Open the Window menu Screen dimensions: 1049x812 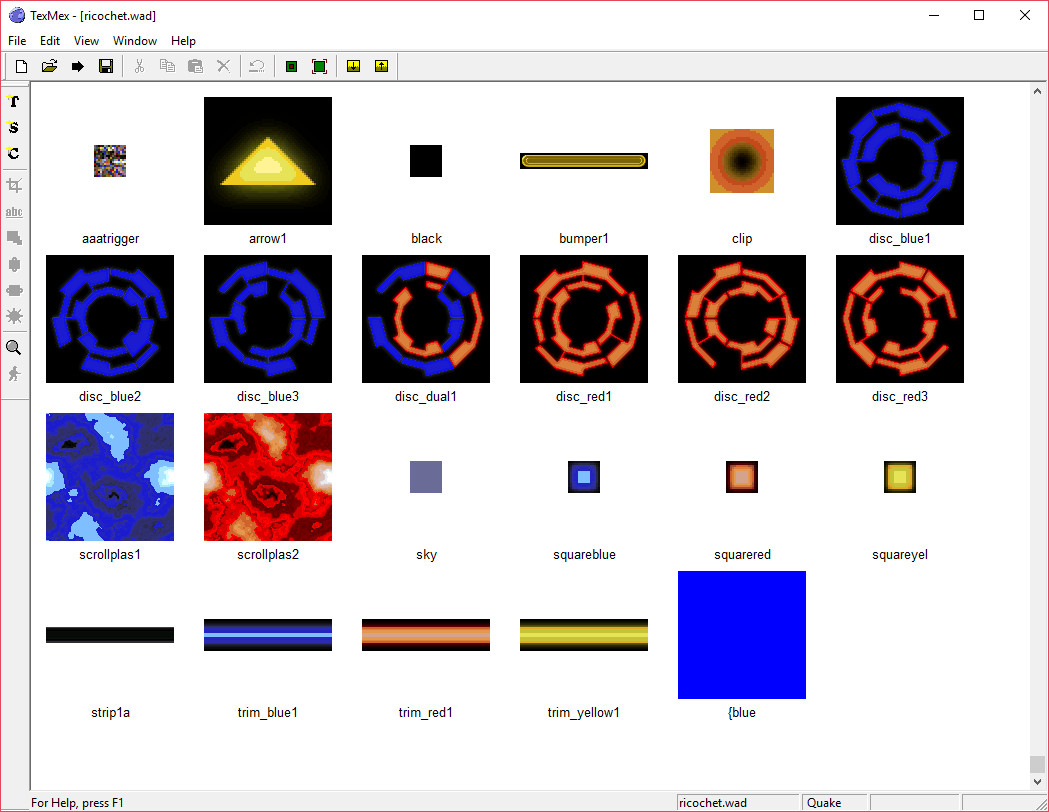pyautogui.click(x=134, y=41)
